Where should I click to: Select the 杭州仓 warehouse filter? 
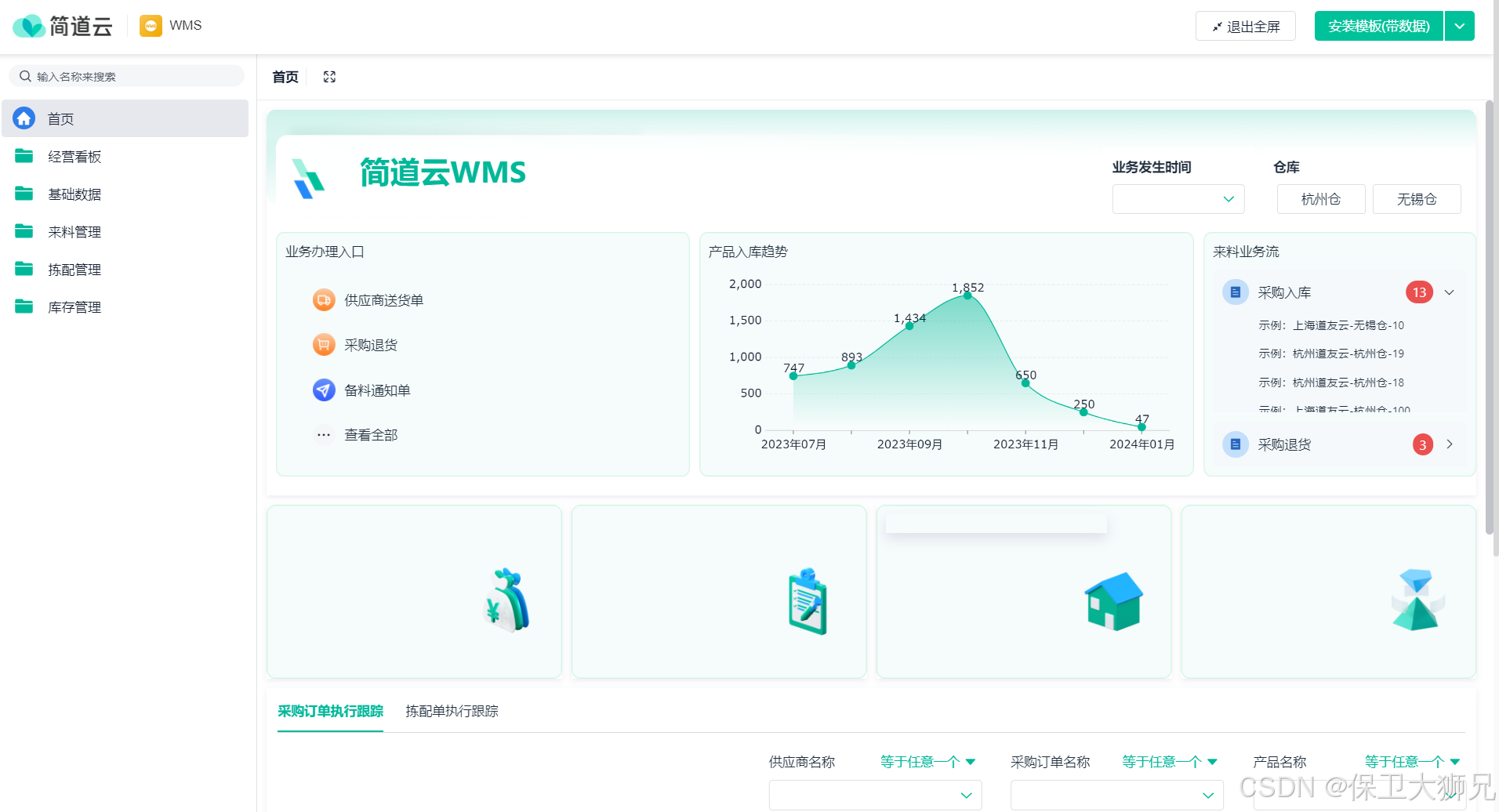tap(1321, 199)
